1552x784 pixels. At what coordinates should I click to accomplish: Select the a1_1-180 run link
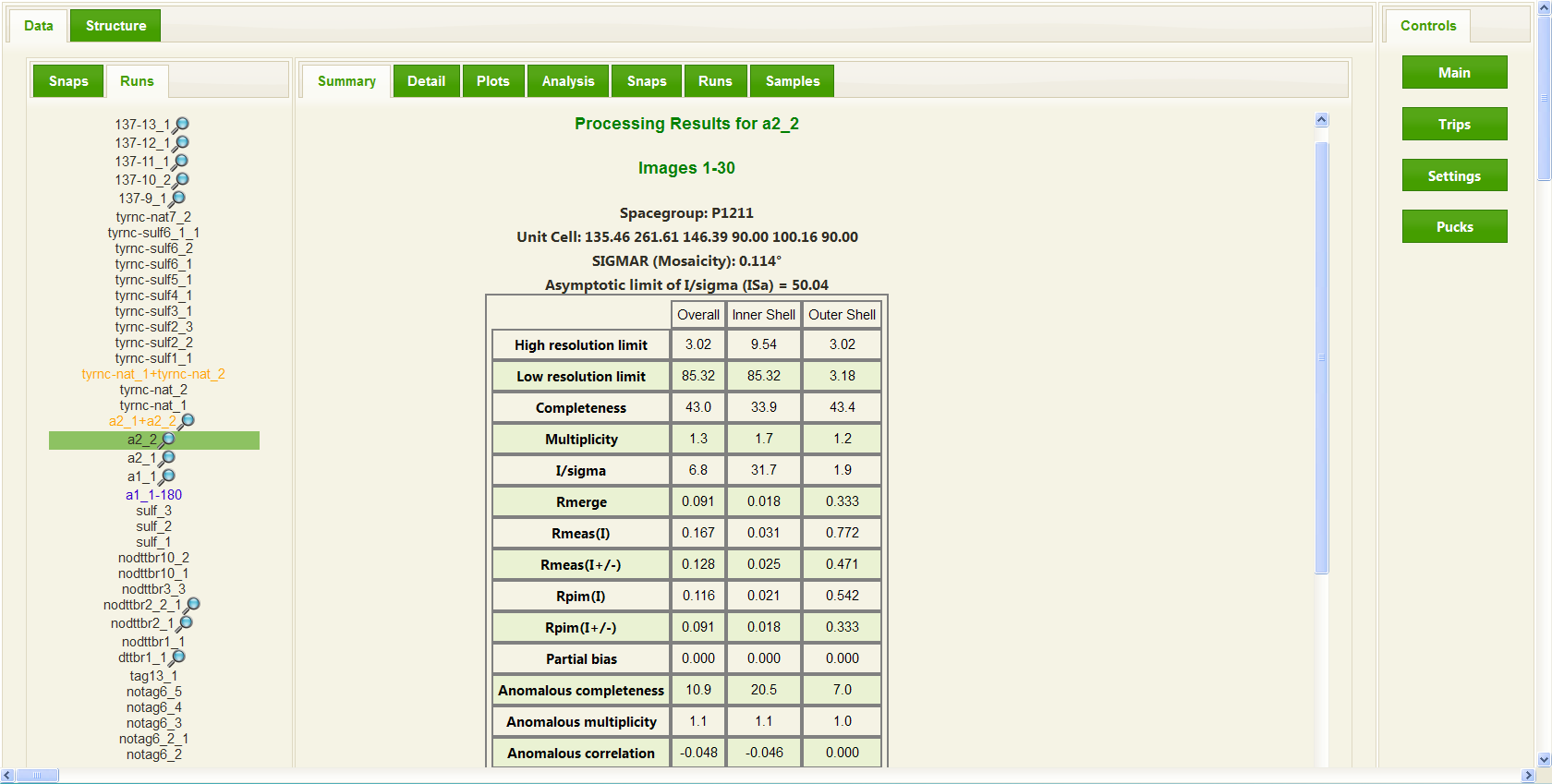[x=153, y=495]
